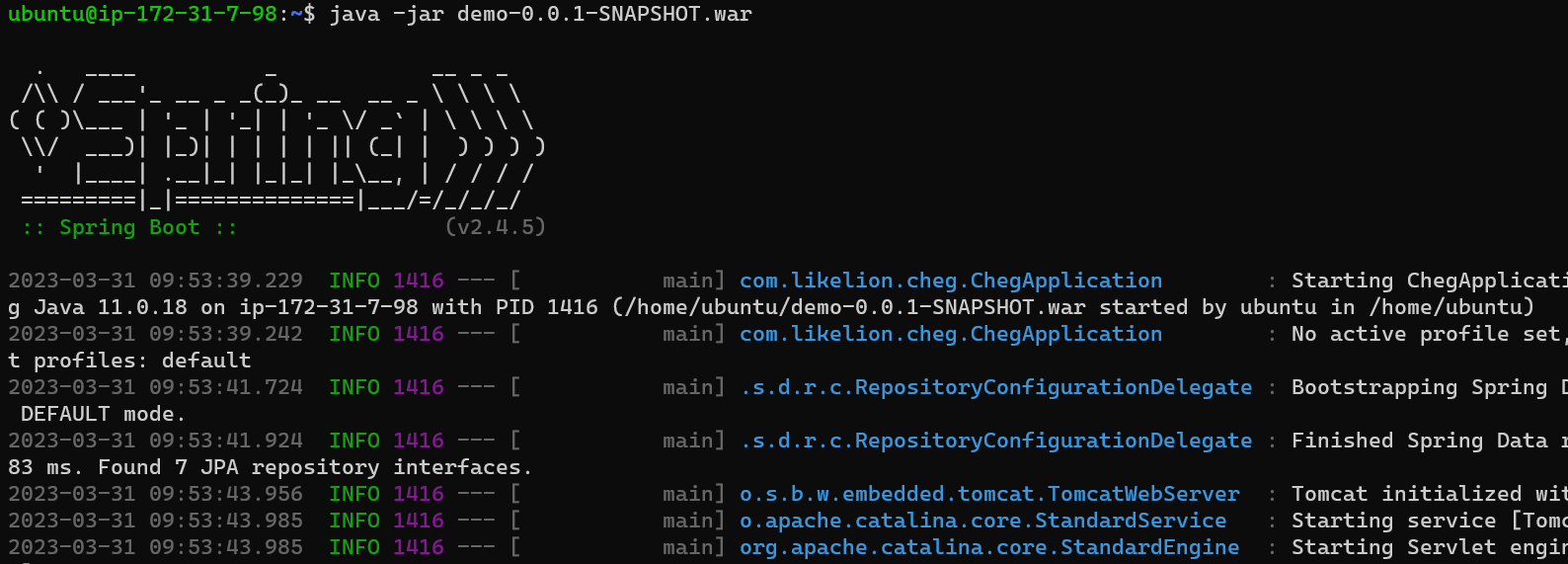The image size is (1568, 564).
Task: Click the java -jar demo-0.0.1-SNAPSHOT.war command
Action: pos(540,15)
